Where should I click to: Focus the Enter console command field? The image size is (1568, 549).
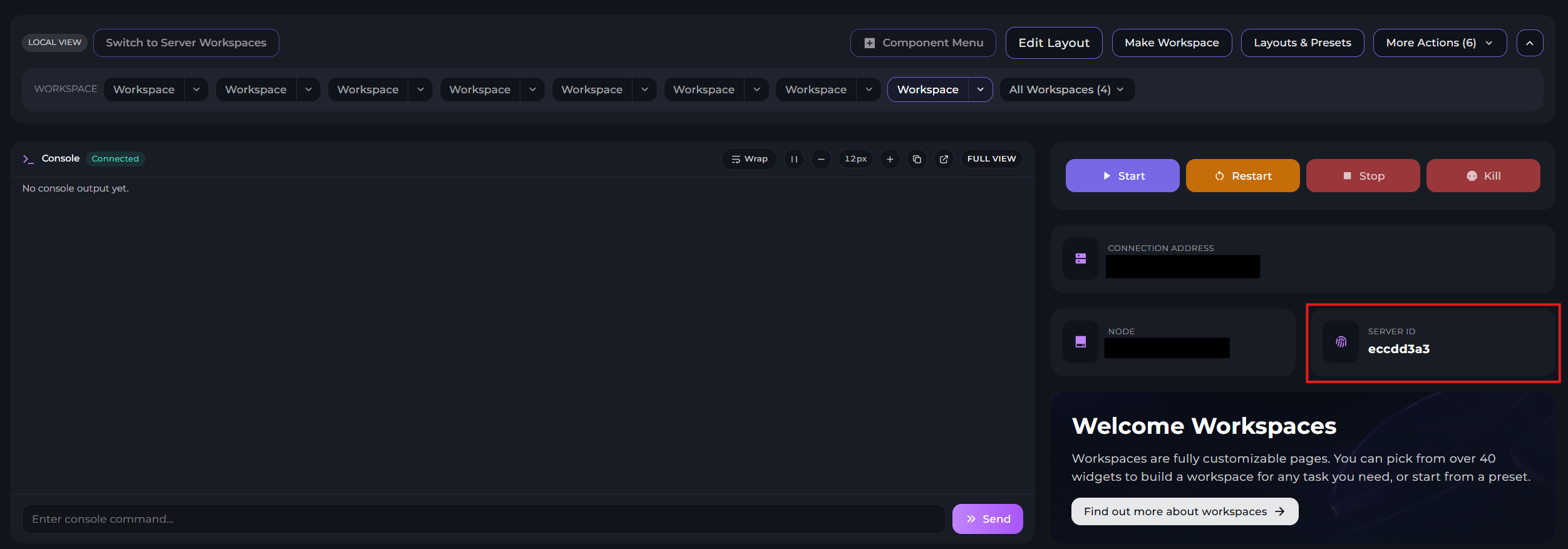[x=483, y=519]
